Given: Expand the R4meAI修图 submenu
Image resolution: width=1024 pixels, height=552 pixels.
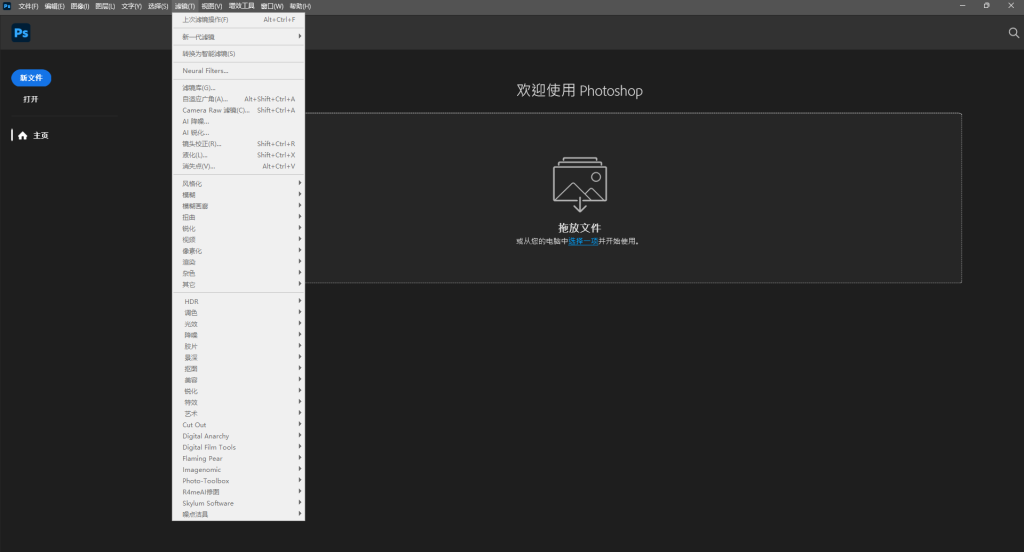Looking at the screenshot, I should coord(238,492).
